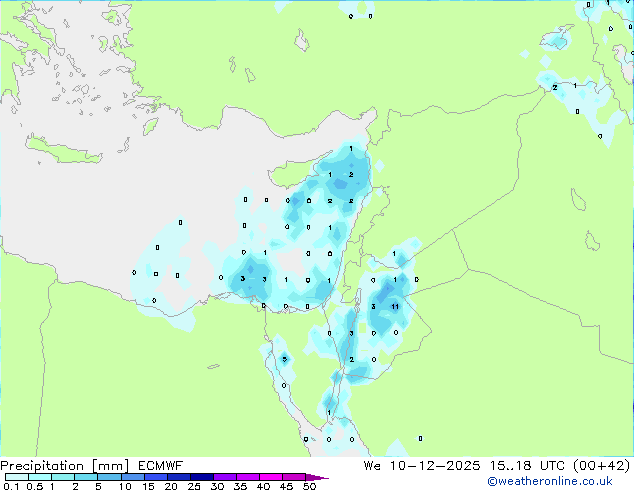Click the weatheronline.co.uk copyright link
This screenshot has height=490, width=634.
550,481
